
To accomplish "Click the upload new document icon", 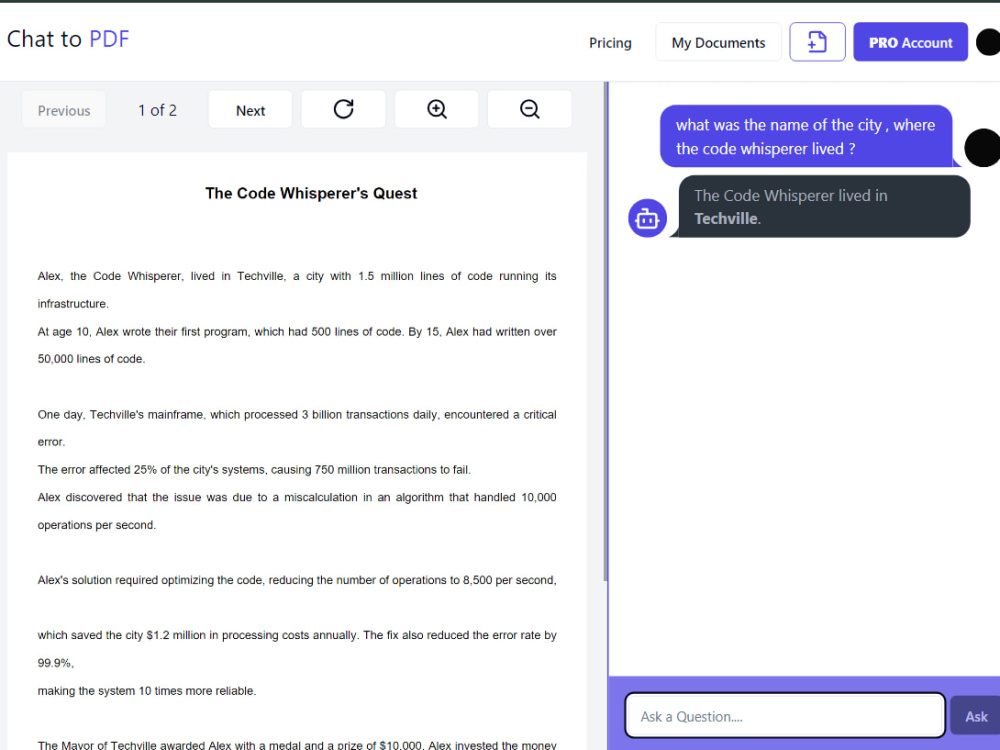I will pyautogui.click(x=817, y=42).
